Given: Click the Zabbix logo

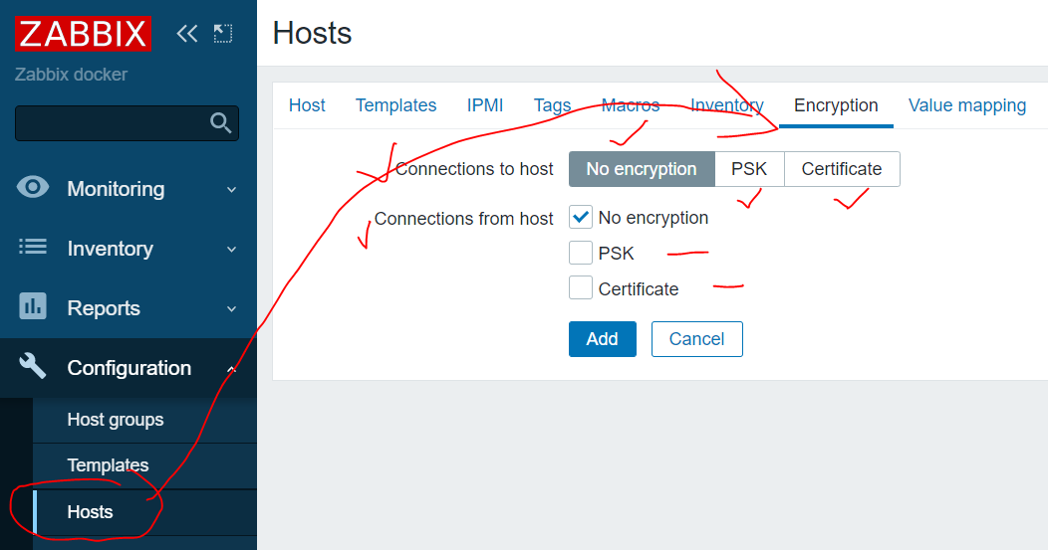Looking at the screenshot, I should [83, 33].
